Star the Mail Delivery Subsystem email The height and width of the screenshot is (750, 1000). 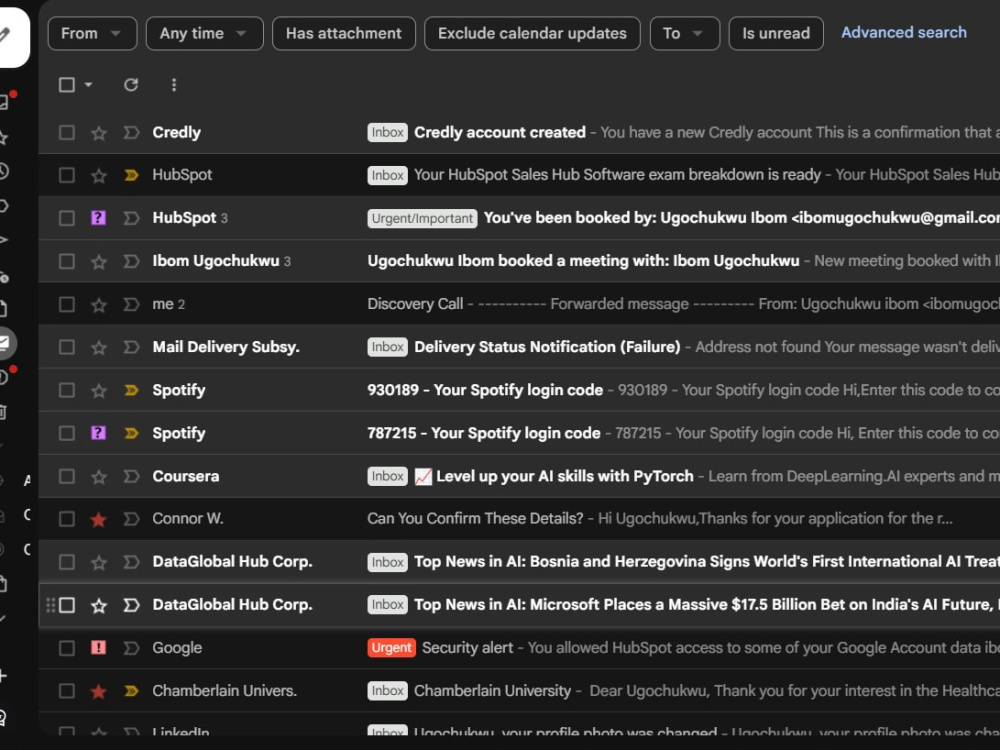pyautogui.click(x=98, y=348)
